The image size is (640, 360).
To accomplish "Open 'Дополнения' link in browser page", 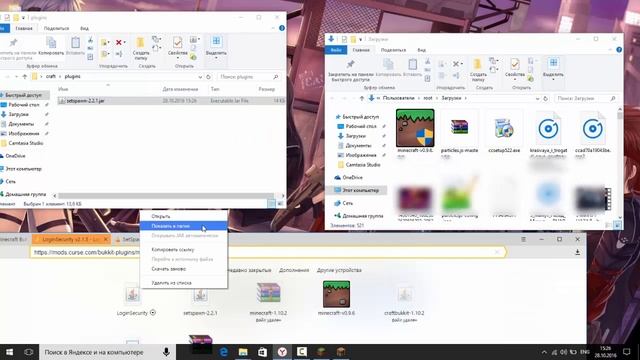I will tap(294, 270).
